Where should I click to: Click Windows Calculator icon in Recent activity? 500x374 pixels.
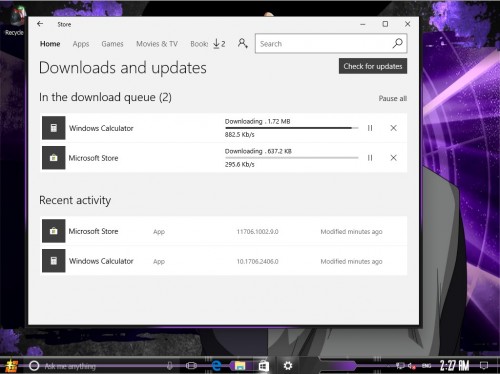pyautogui.click(x=54, y=261)
